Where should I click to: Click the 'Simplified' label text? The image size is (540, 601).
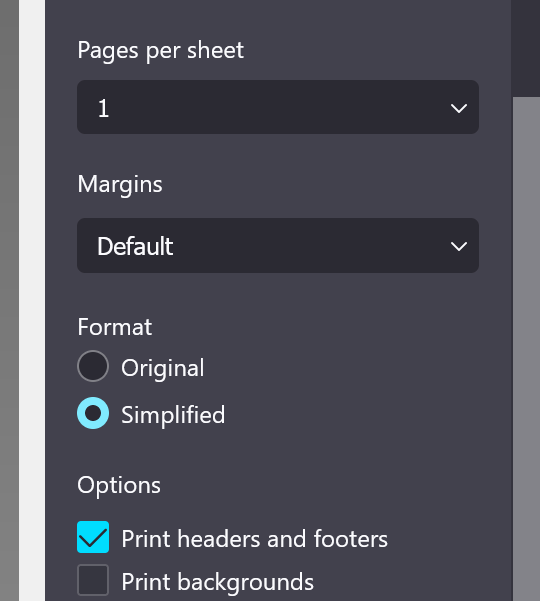tap(173, 415)
